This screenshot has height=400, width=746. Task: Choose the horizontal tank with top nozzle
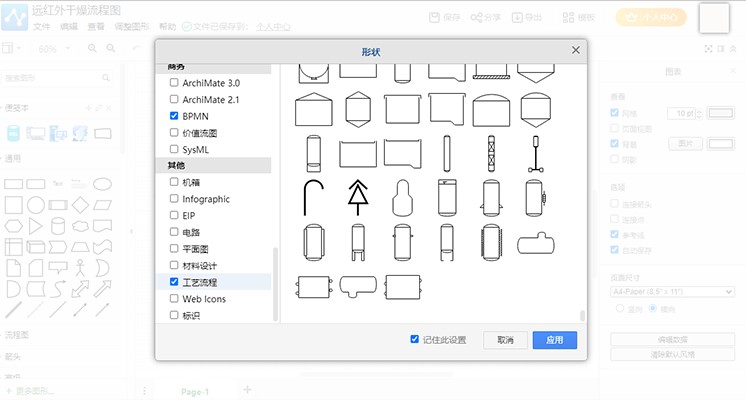tap(536, 243)
